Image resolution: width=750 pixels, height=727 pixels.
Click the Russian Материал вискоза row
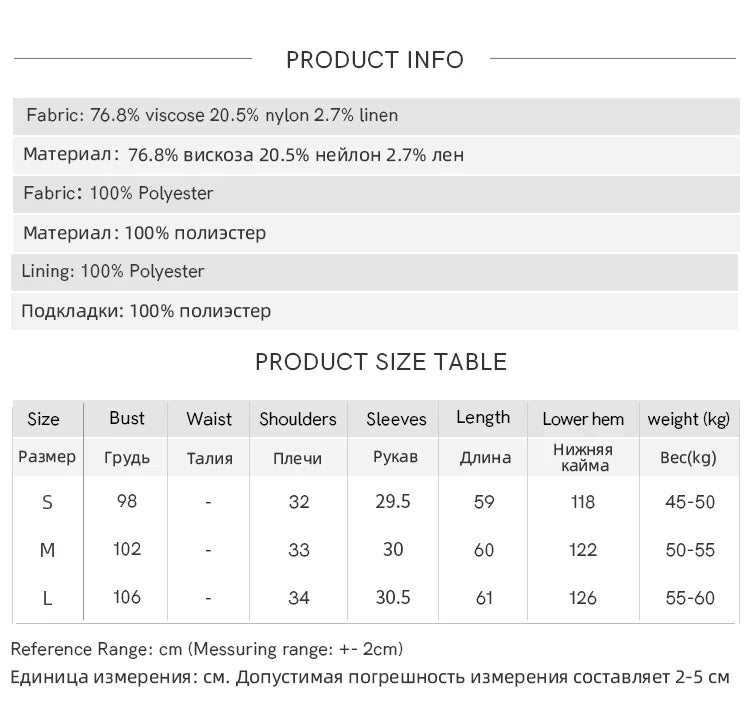click(x=376, y=155)
